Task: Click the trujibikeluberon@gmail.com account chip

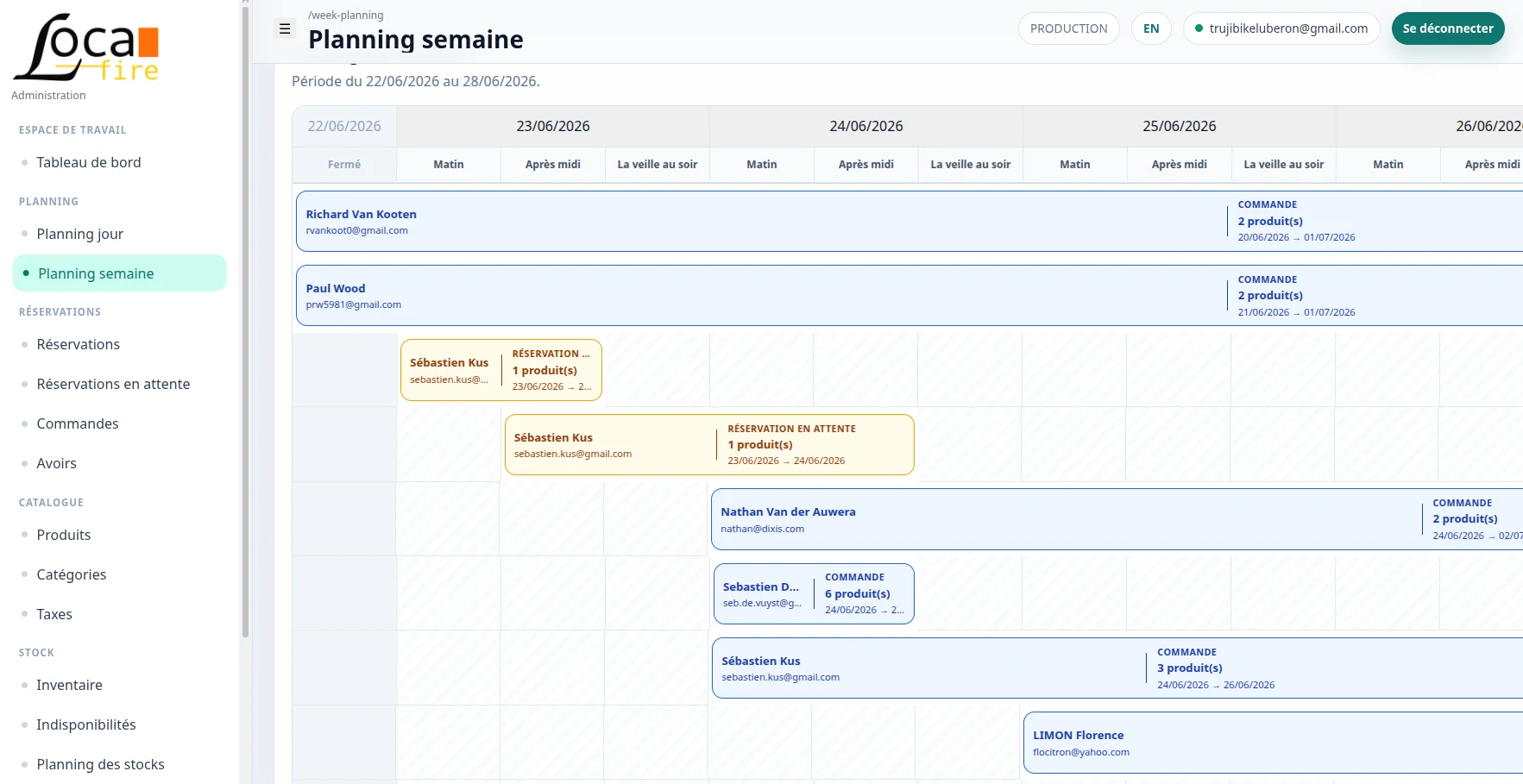Action: [x=1281, y=28]
